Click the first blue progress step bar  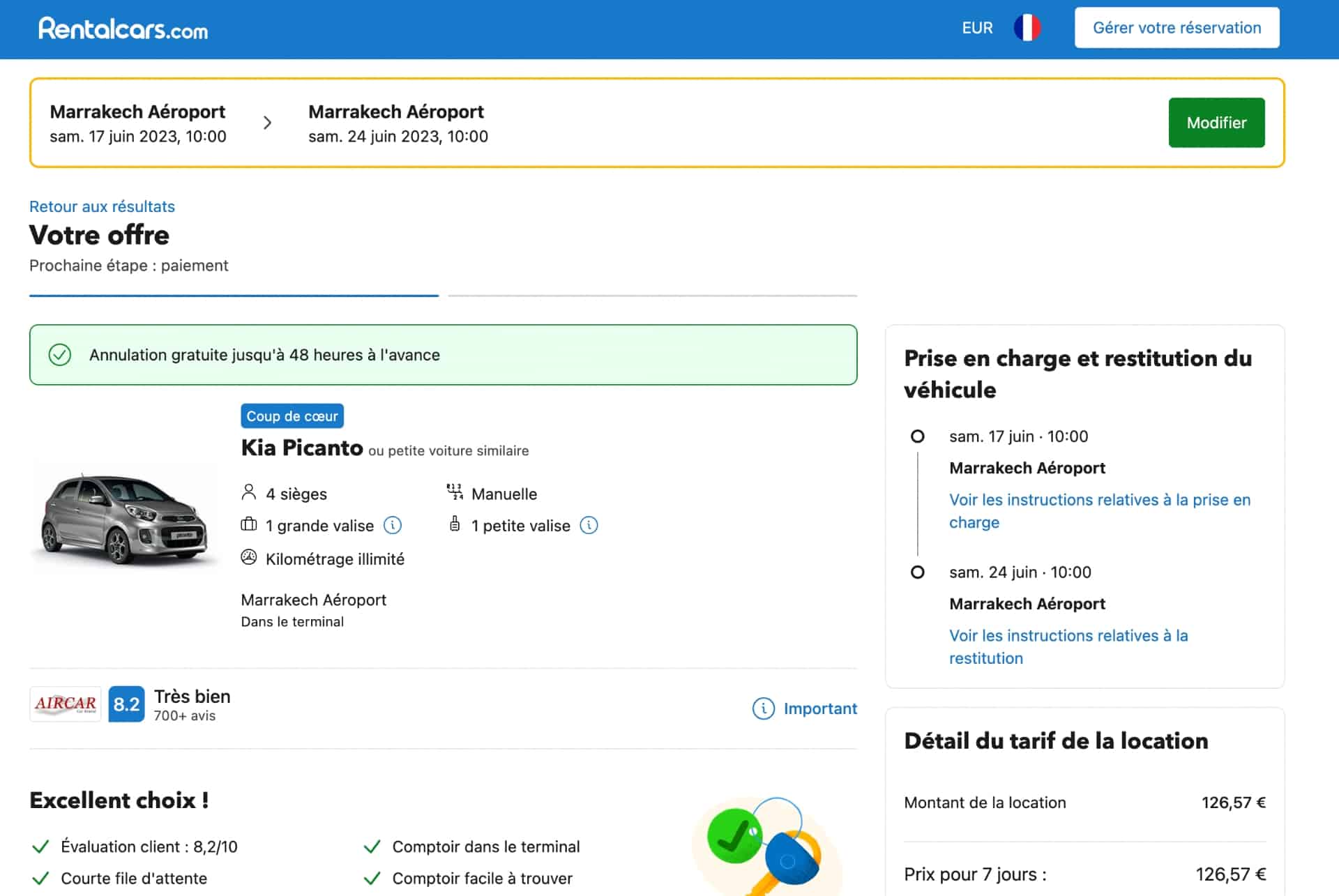pyautogui.click(x=234, y=296)
